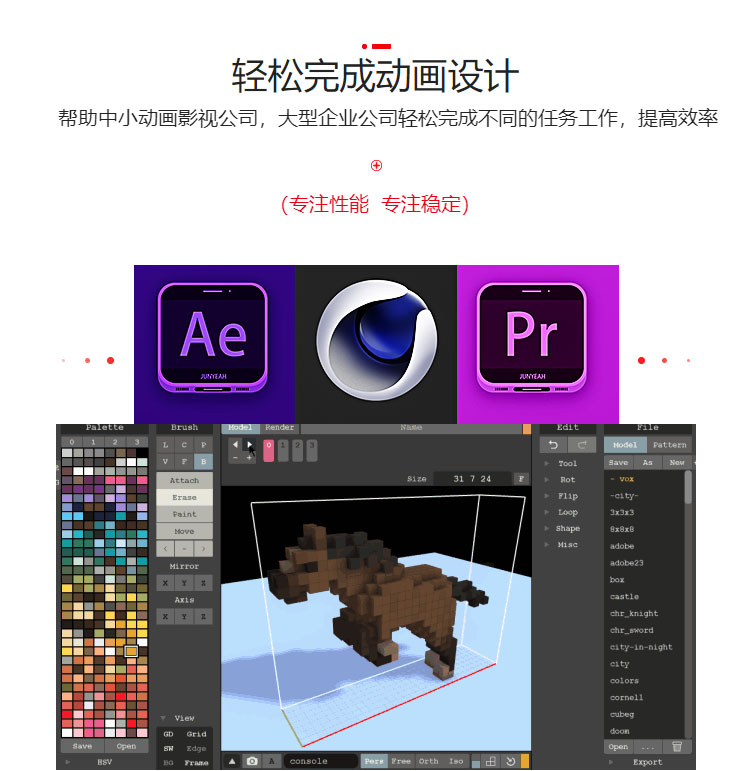Select the B box brush mode
This screenshot has height=771, width=750.
pos(203,462)
